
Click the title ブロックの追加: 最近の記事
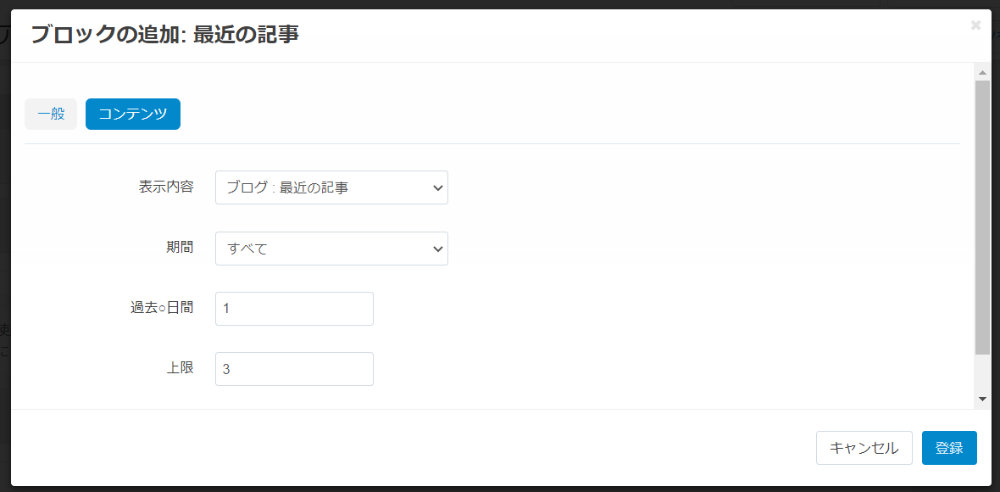point(165,34)
